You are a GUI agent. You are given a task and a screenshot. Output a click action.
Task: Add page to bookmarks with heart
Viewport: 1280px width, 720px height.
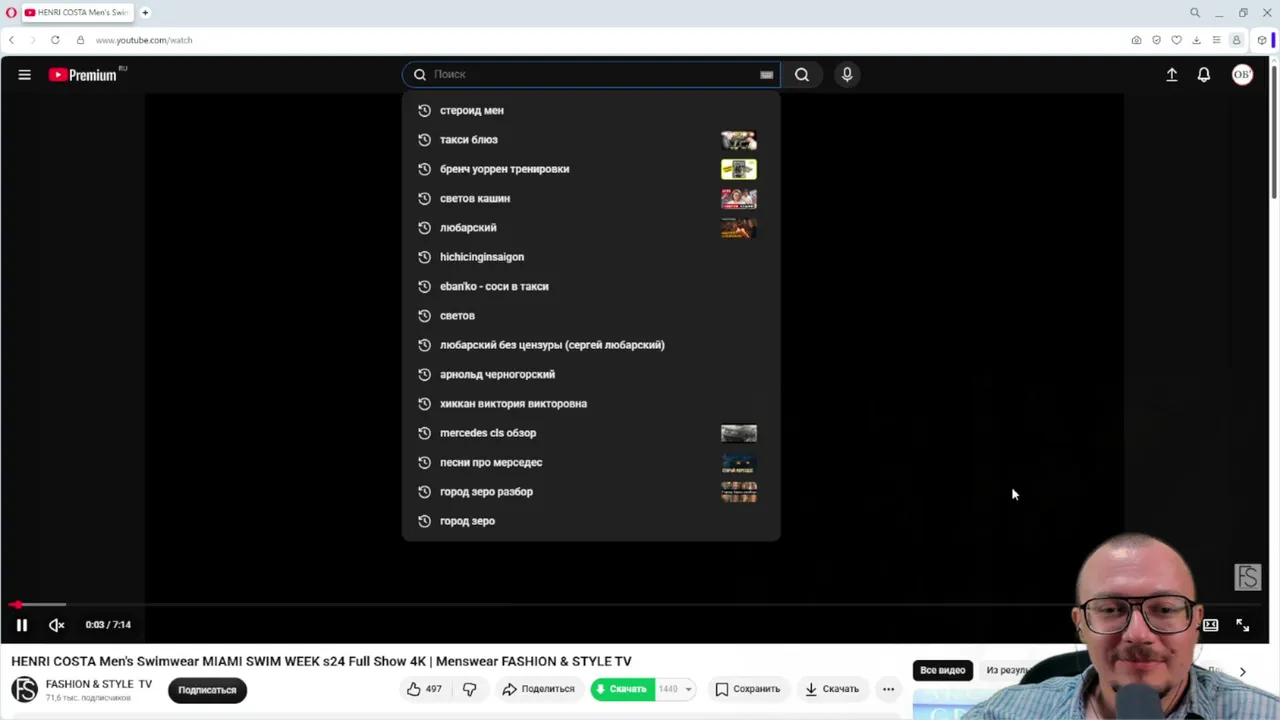pos(1176,40)
